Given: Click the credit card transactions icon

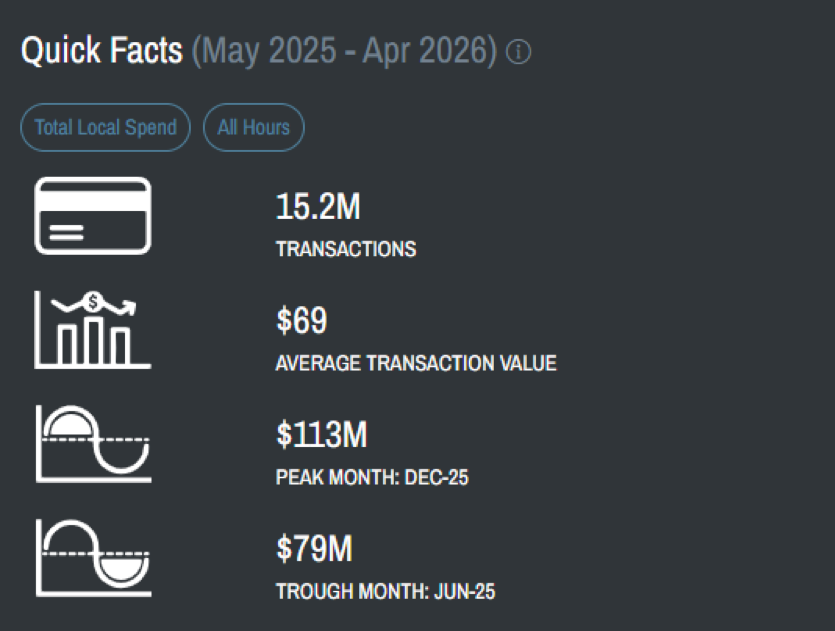Looking at the screenshot, I should coord(93,216).
